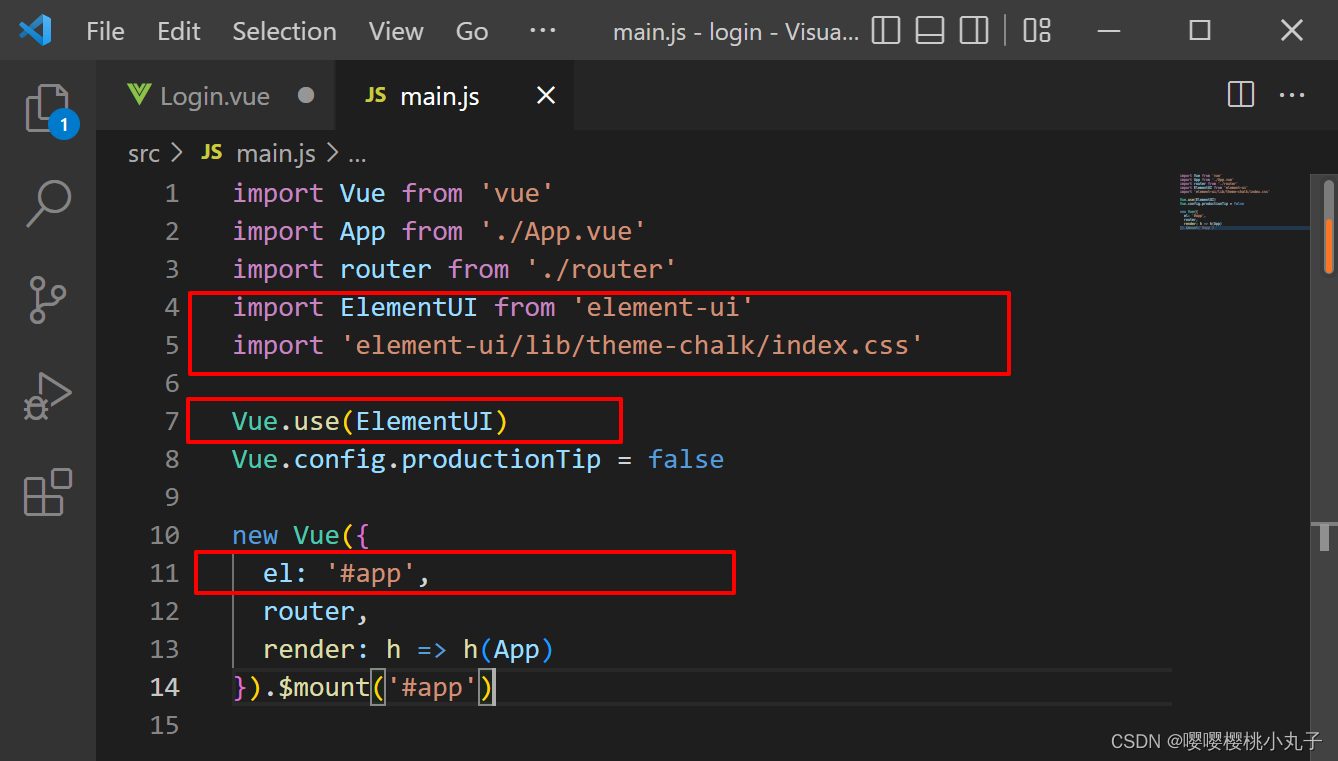Open the Selection menu

284,31
